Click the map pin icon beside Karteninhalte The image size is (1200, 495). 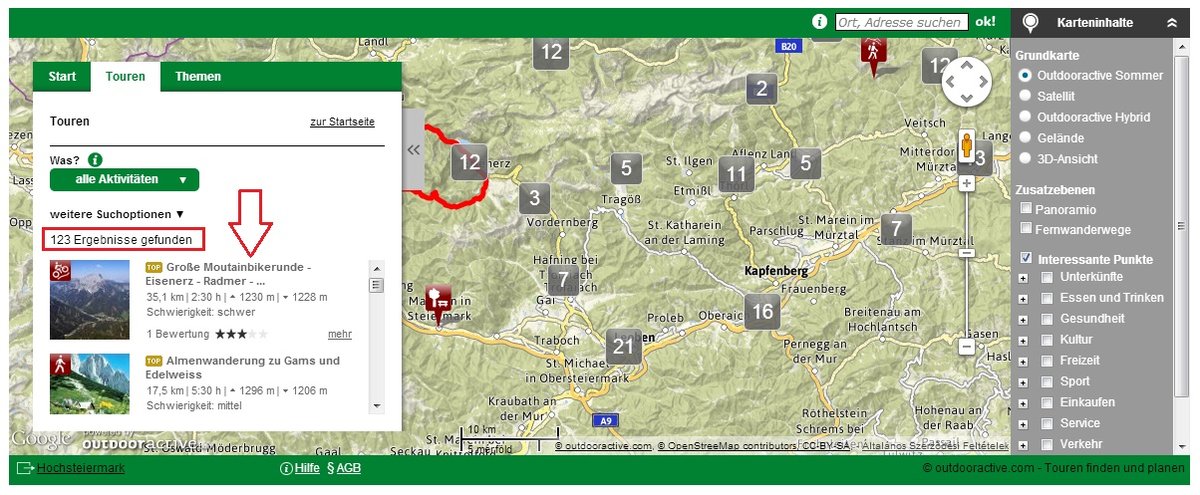click(x=1031, y=22)
